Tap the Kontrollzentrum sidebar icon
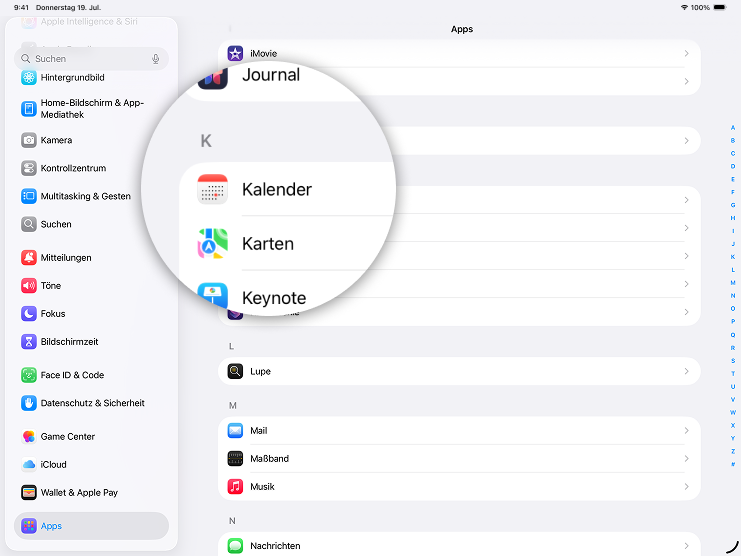 click(29, 168)
